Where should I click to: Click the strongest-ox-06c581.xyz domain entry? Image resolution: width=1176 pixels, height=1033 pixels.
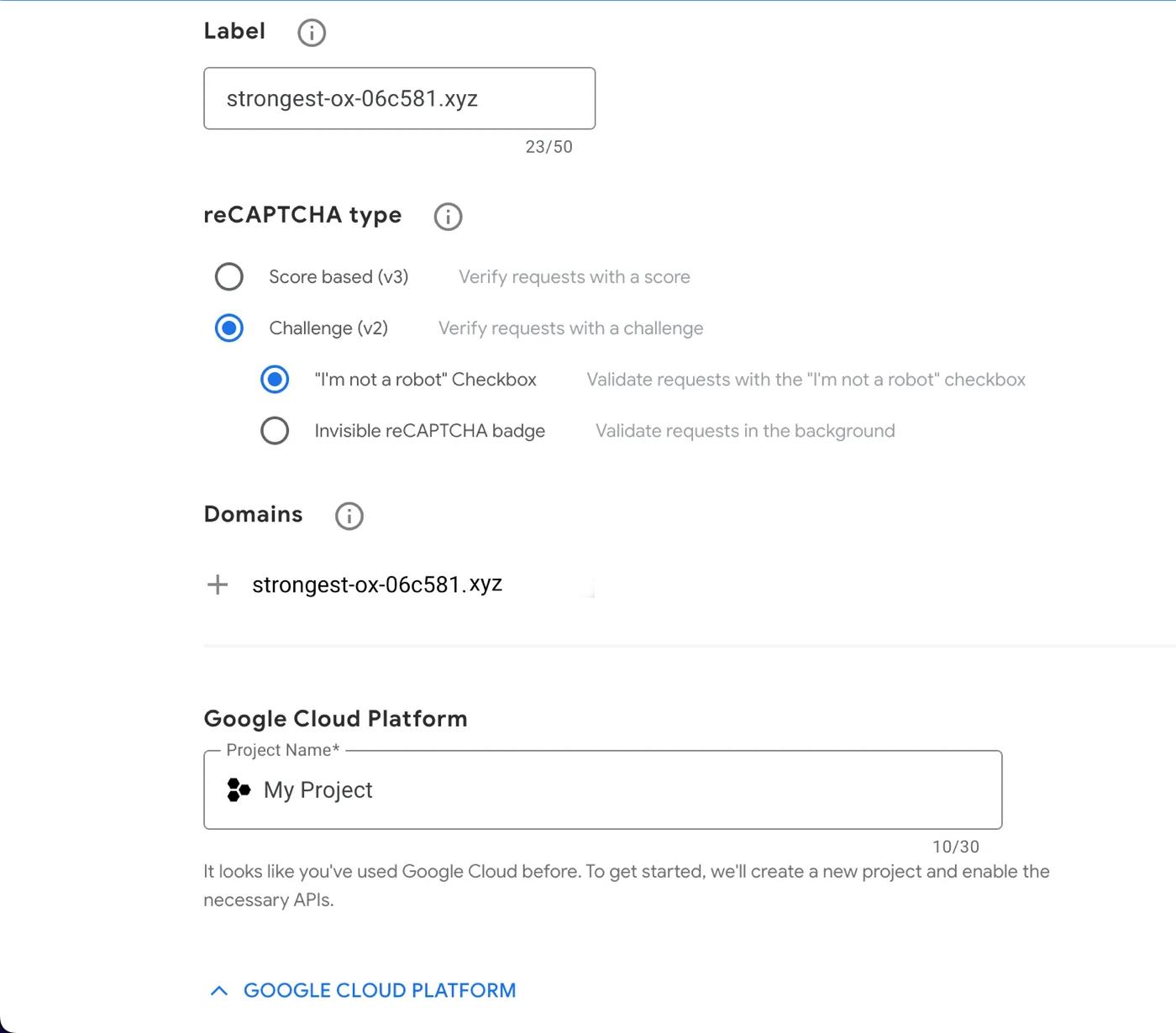(377, 585)
